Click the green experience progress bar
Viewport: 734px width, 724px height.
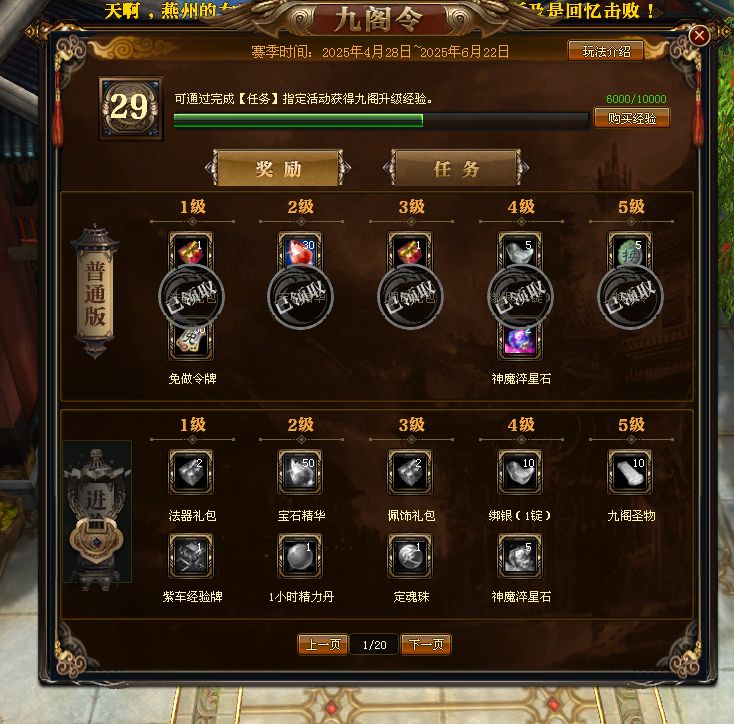(x=381, y=120)
